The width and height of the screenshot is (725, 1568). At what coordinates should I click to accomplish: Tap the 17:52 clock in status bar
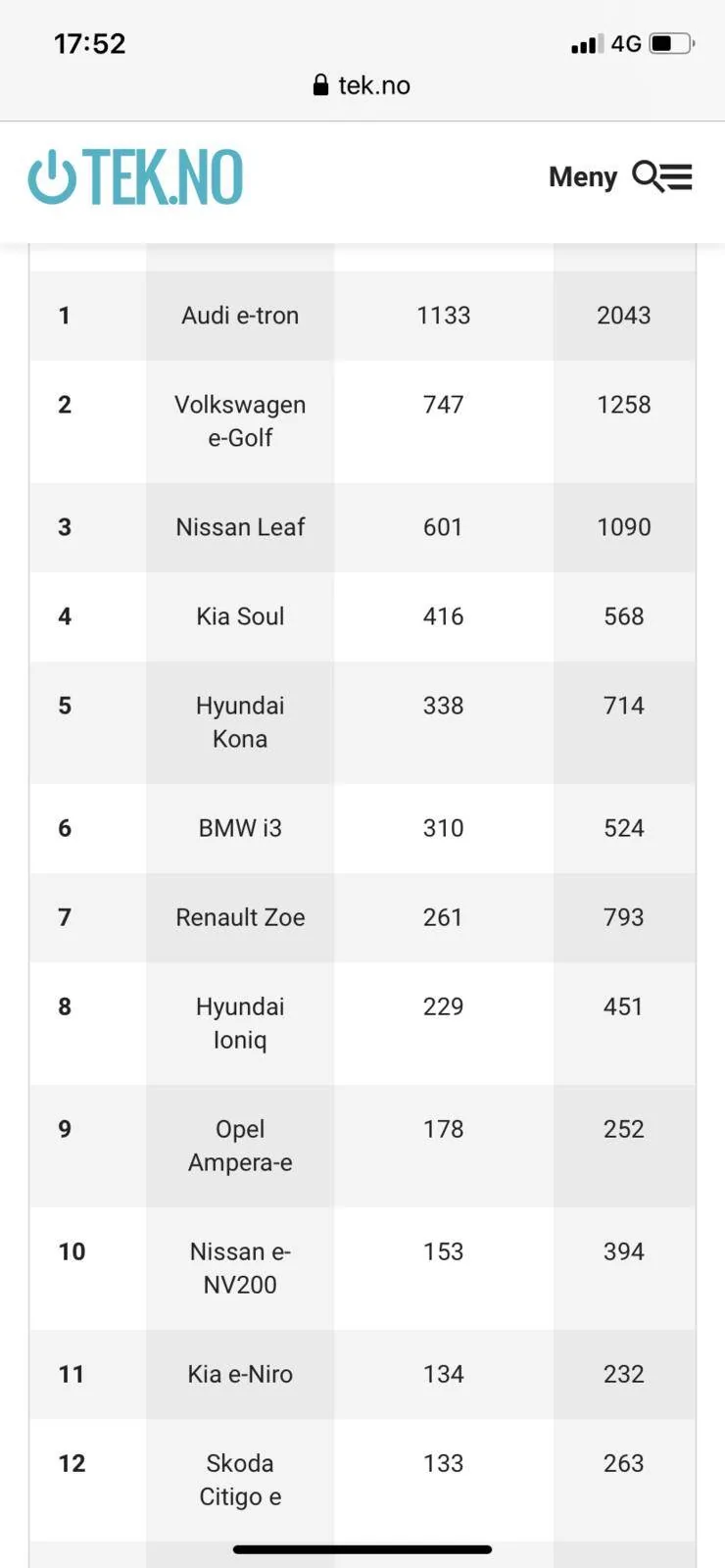pyautogui.click(x=89, y=43)
